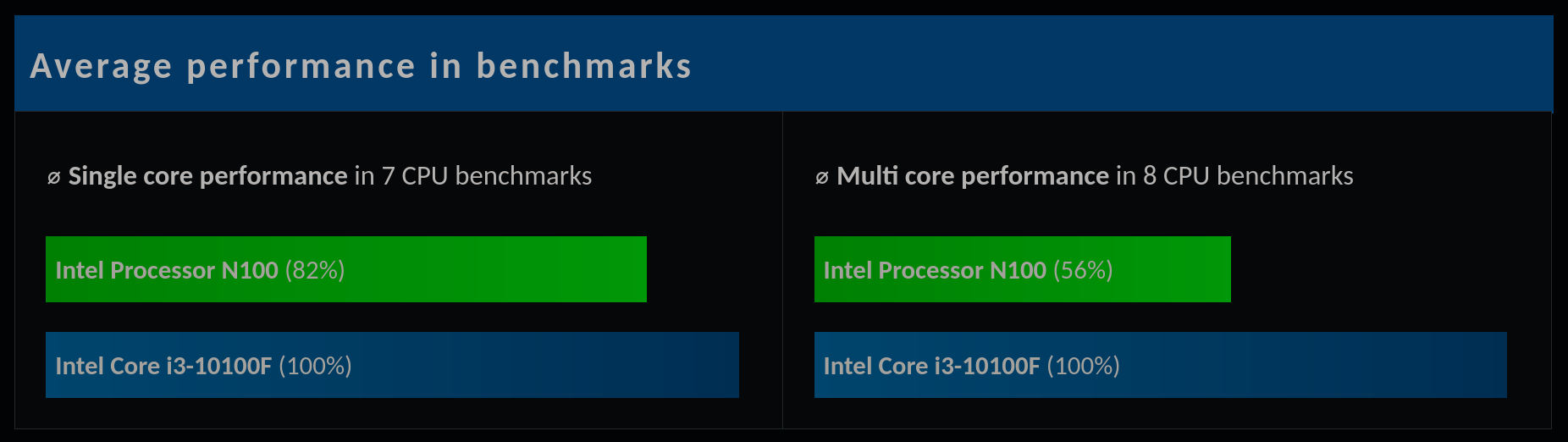
Task: Click the Average performance in benchmarks title
Action: [361, 66]
